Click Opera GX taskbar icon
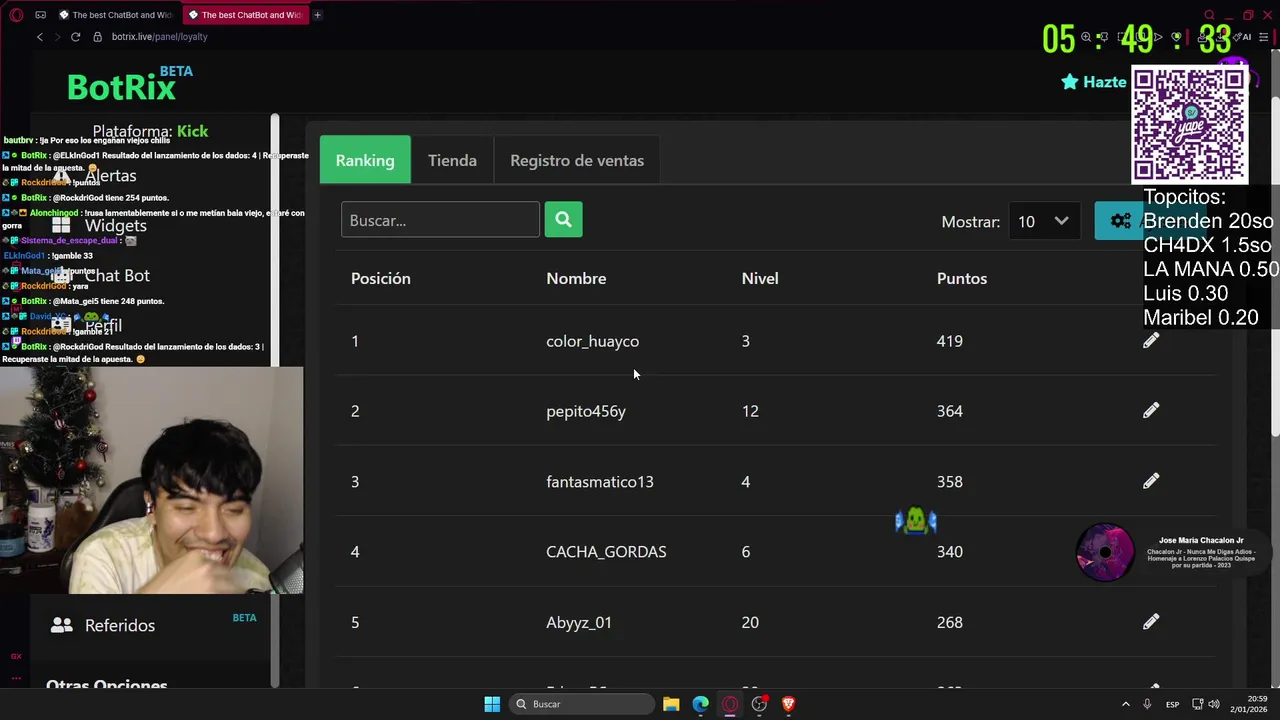 (x=730, y=704)
